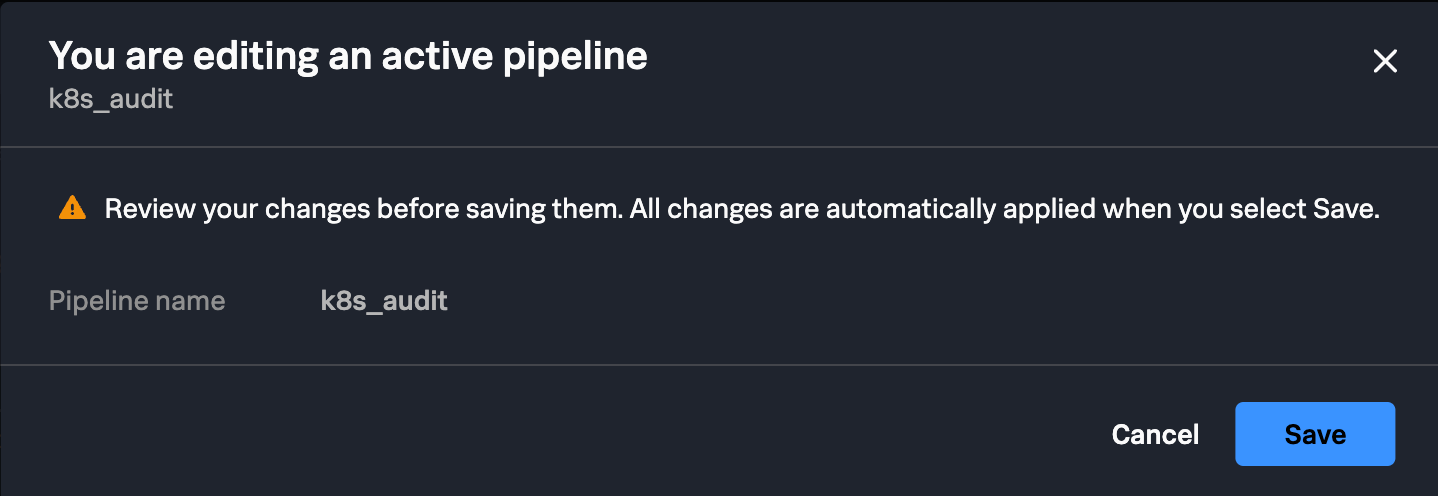Click the X icon in the dialog header

pos(1384,61)
